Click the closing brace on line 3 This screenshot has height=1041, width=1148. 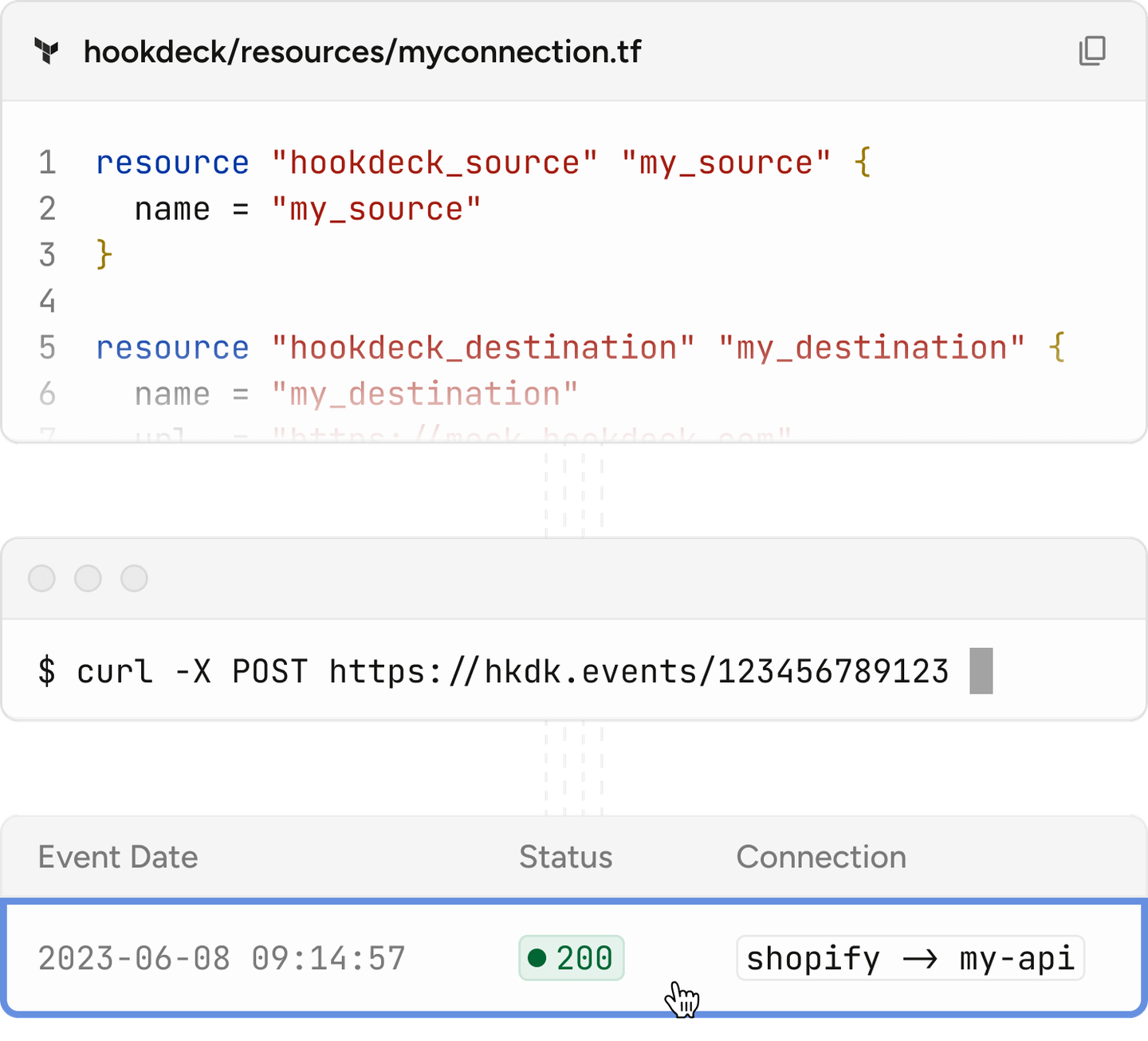click(104, 255)
